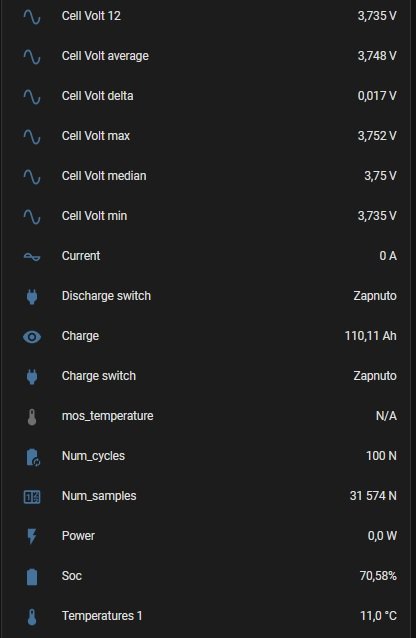Open the Cell Volt delta entity row
This screenshot has width=416, height=638.
[x=208, y=96]
